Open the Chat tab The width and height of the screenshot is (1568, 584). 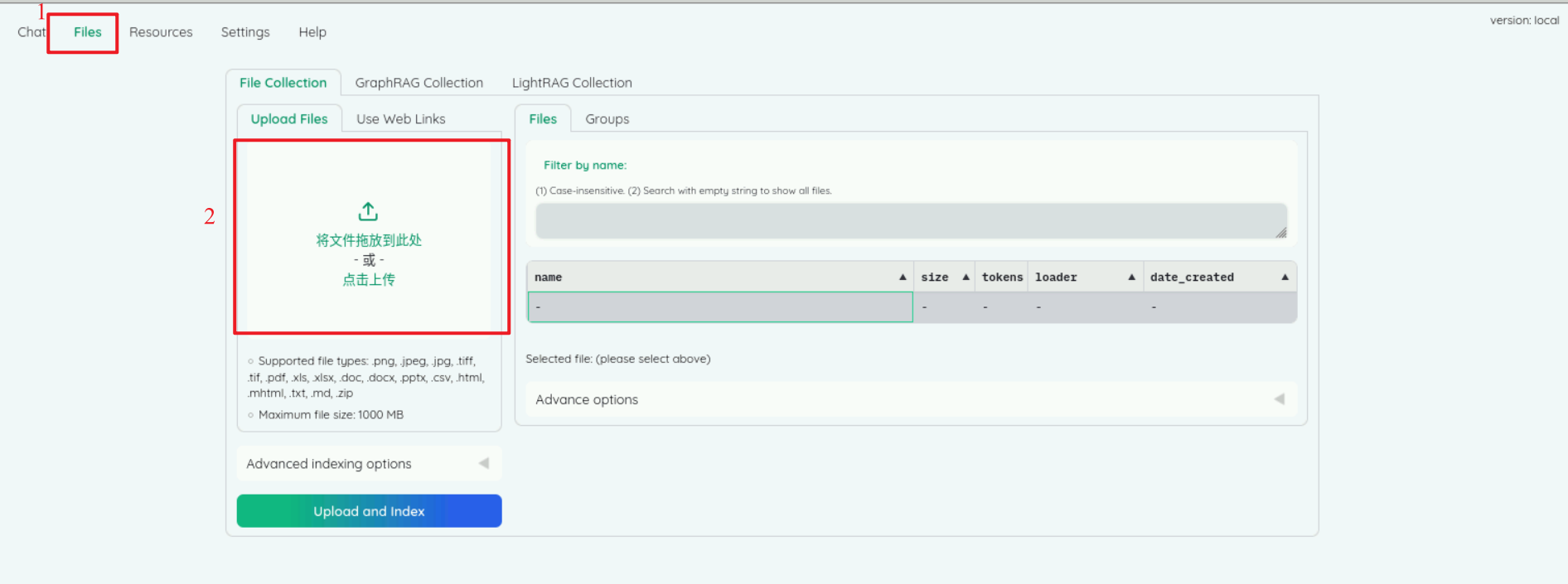pyautogui.click(x=31, y=32)
